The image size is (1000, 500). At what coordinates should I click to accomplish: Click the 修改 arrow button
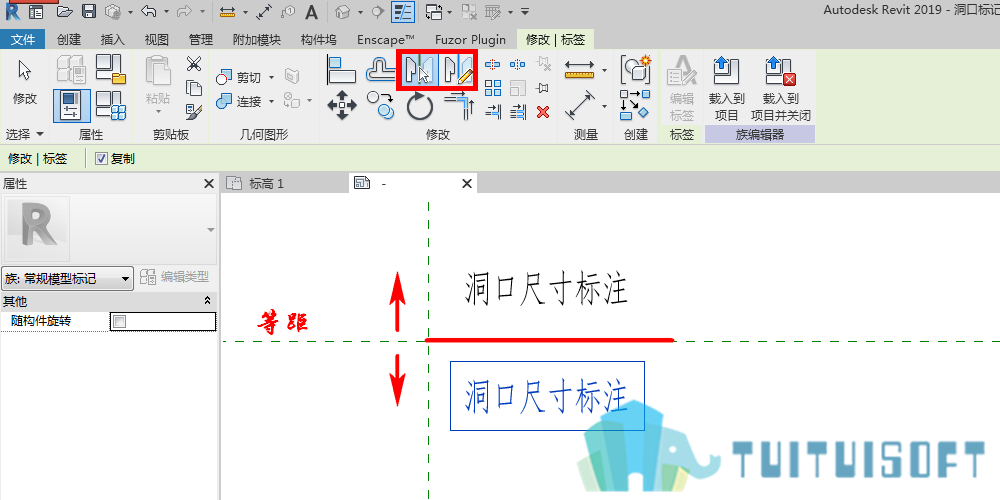pyautogui.click(x=25, y=82)
